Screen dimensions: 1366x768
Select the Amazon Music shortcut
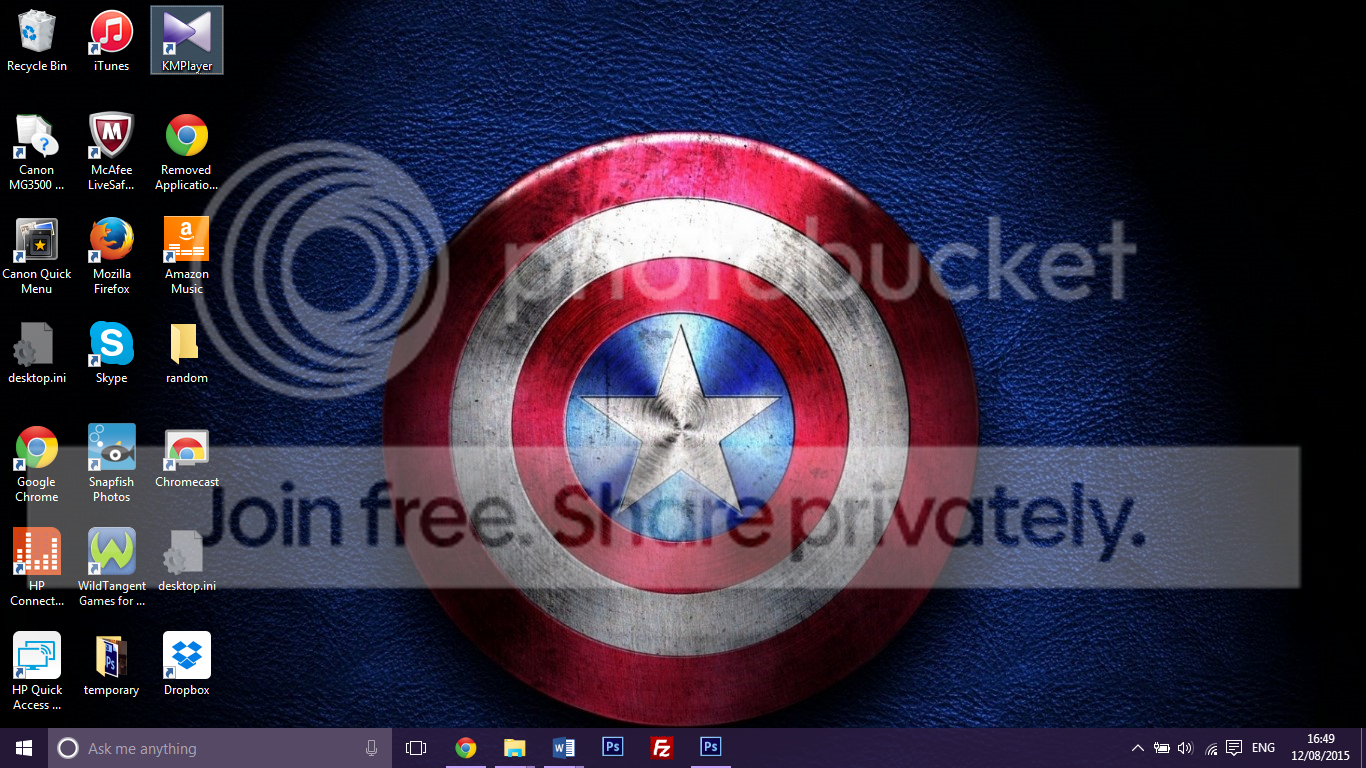tap(187, 256)
